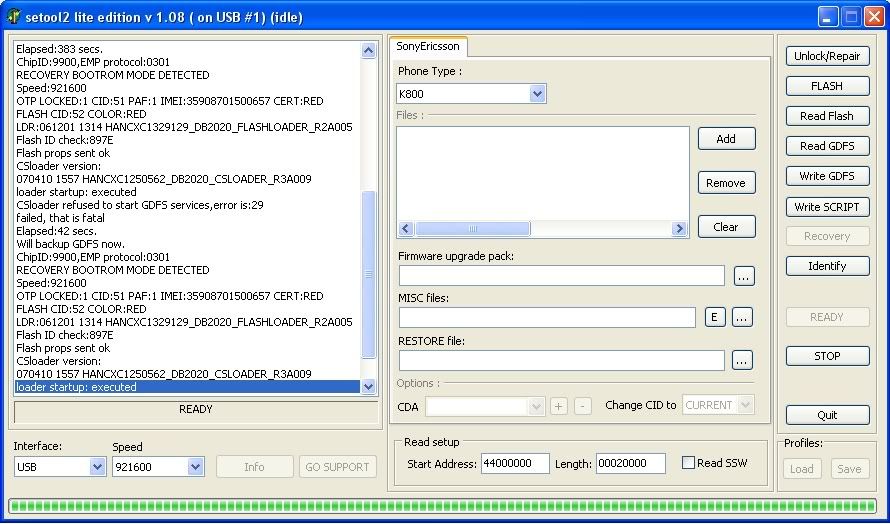
Task: Open the Phone Type K800 dropdown
Action: 537,94
